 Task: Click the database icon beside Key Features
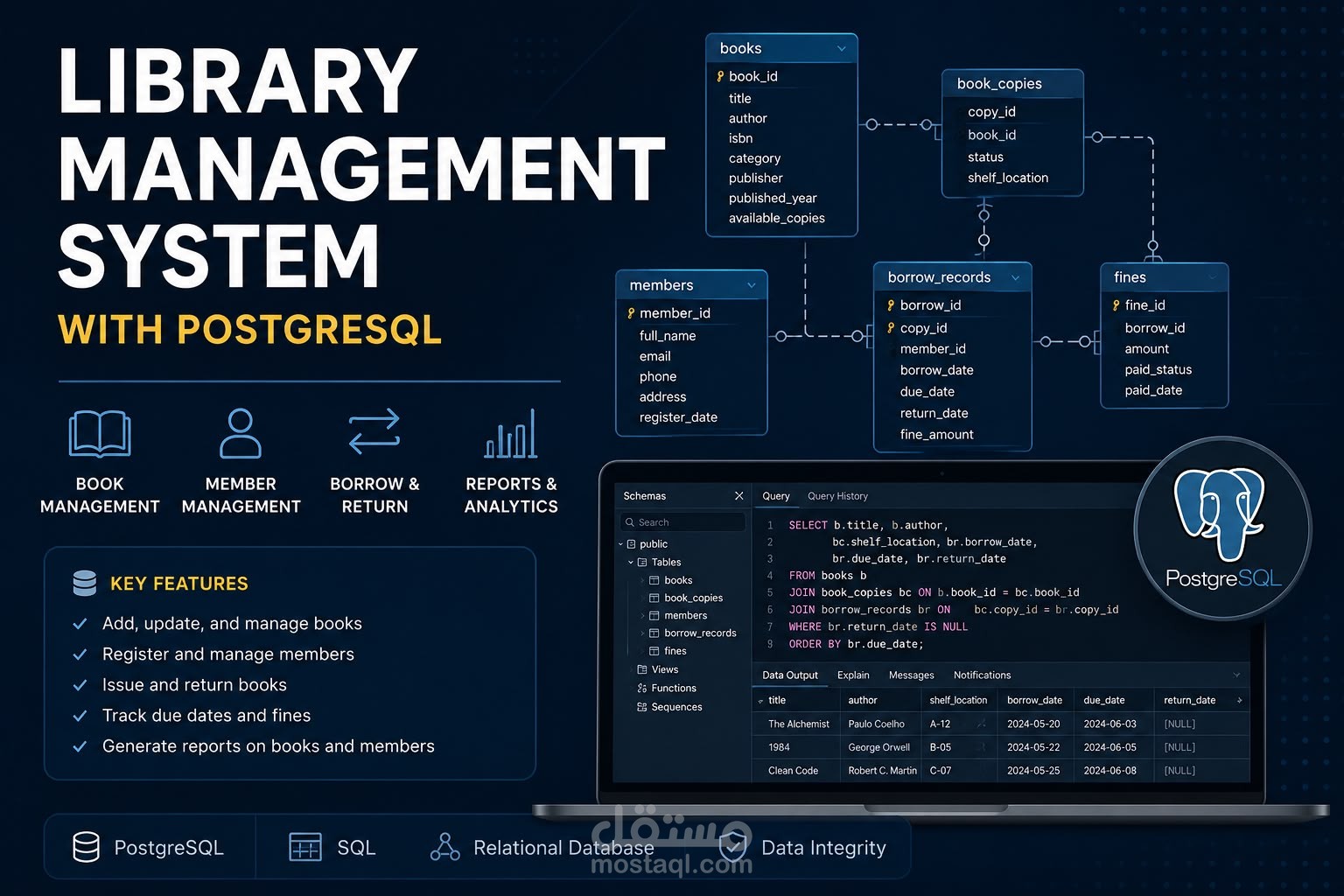point(85,584)
